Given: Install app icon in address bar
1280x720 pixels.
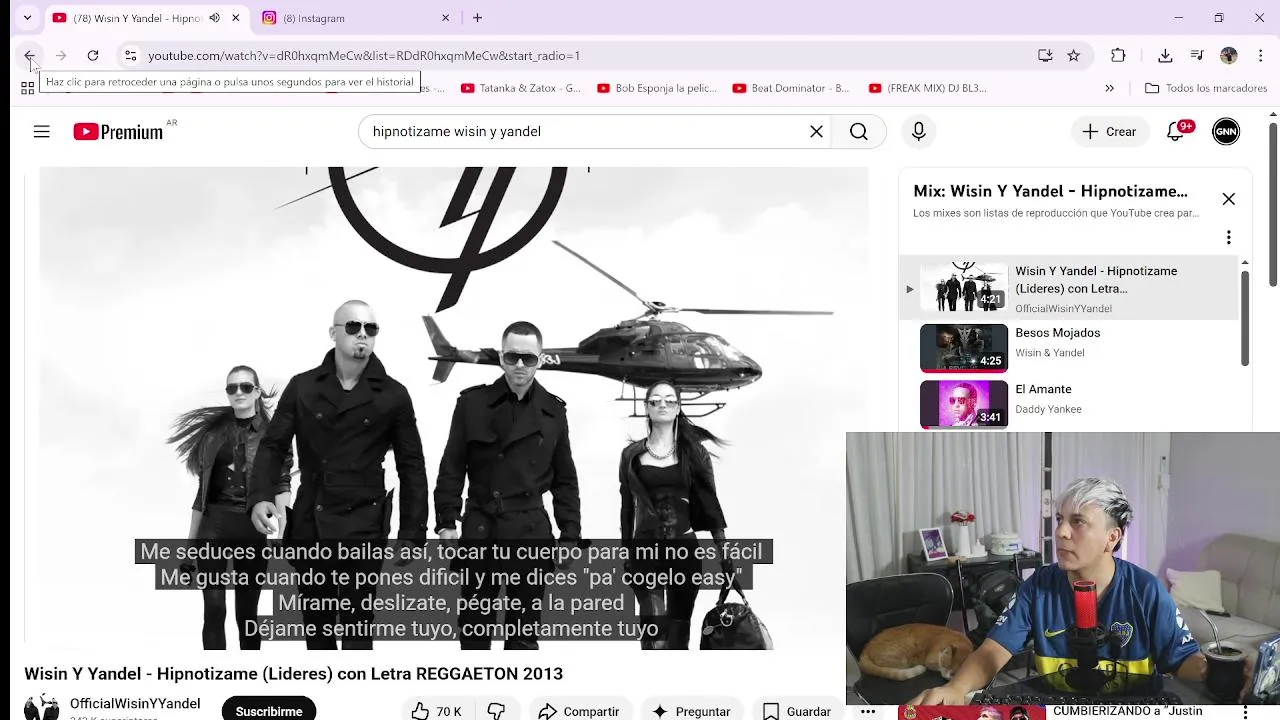Looking at the screenshot, I should 1045,56.
